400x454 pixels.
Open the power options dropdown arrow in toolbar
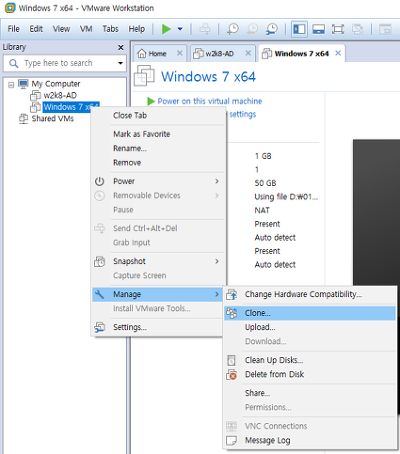[x=180, y=29]
